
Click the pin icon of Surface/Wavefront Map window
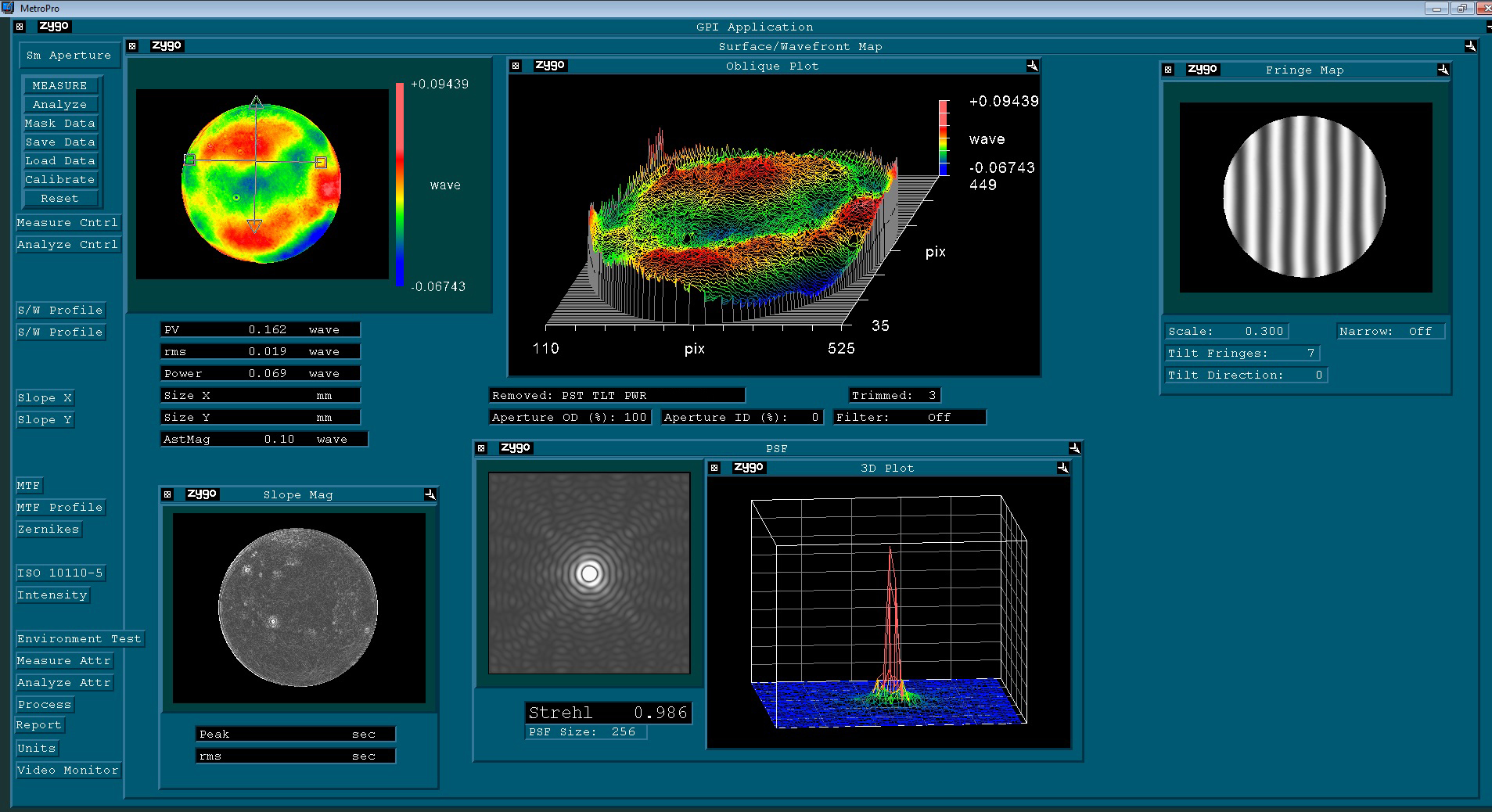1470,46
